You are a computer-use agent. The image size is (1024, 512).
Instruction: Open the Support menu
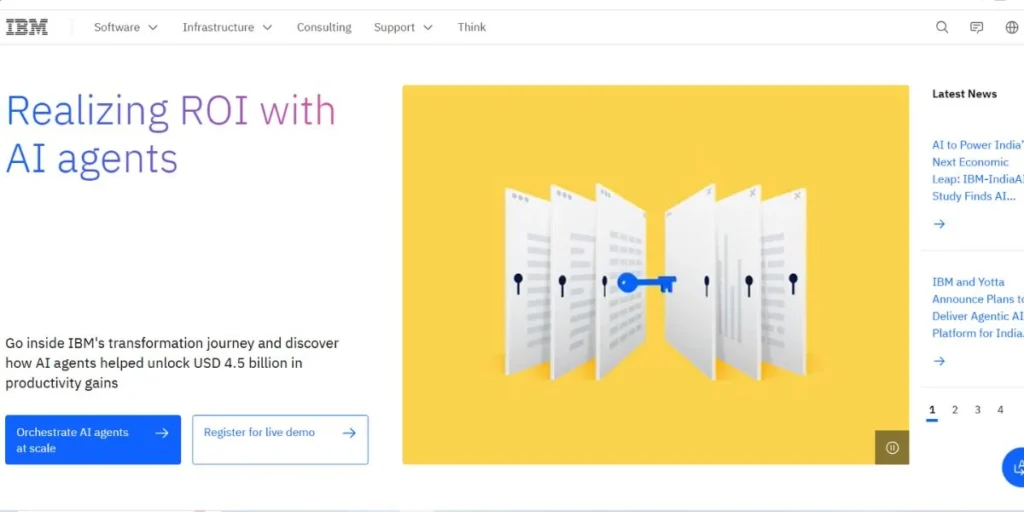(x=403, y=27)
